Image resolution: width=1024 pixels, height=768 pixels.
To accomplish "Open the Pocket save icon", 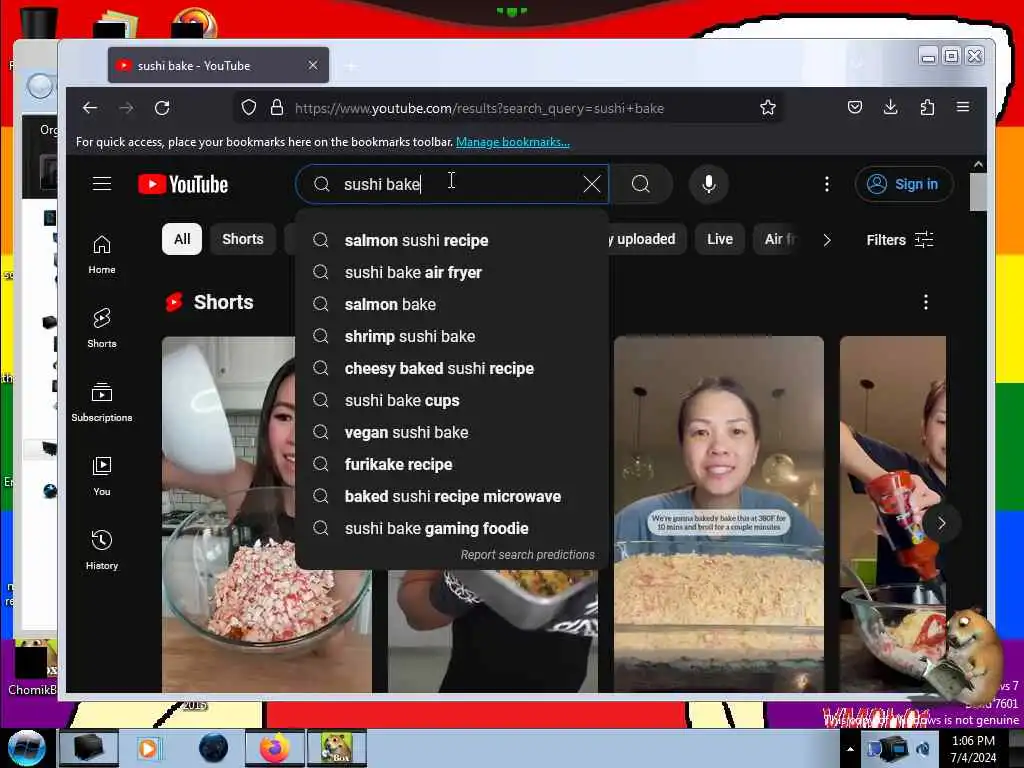I will click(x=855, y=107).
